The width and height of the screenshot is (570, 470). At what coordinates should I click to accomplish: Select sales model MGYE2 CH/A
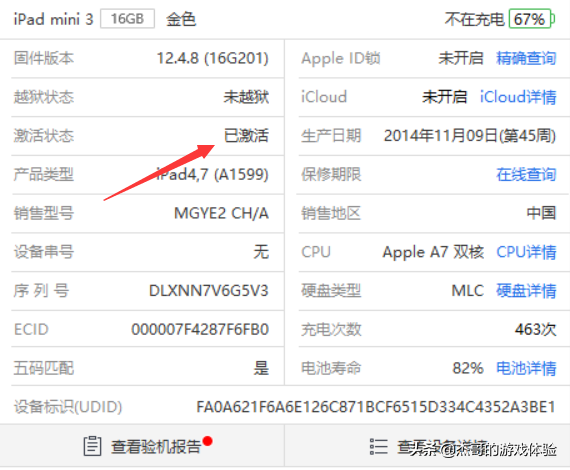(x=221, y=213)
